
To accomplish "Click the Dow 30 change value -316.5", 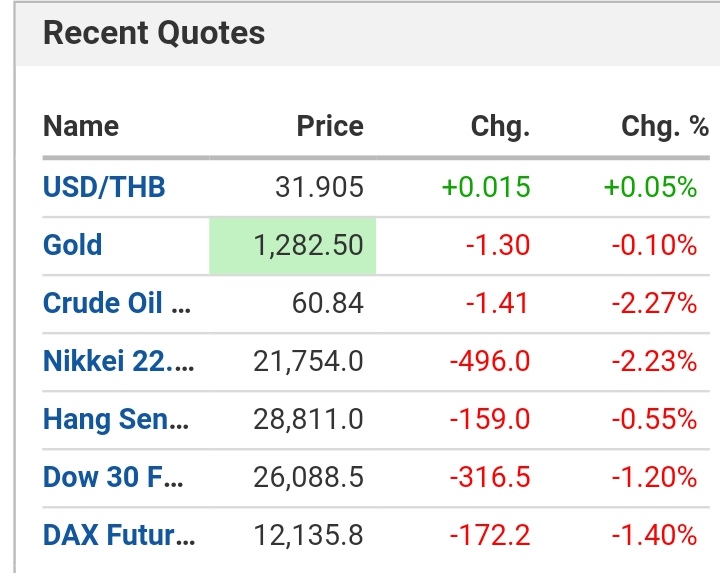I will tap(490, 477).
